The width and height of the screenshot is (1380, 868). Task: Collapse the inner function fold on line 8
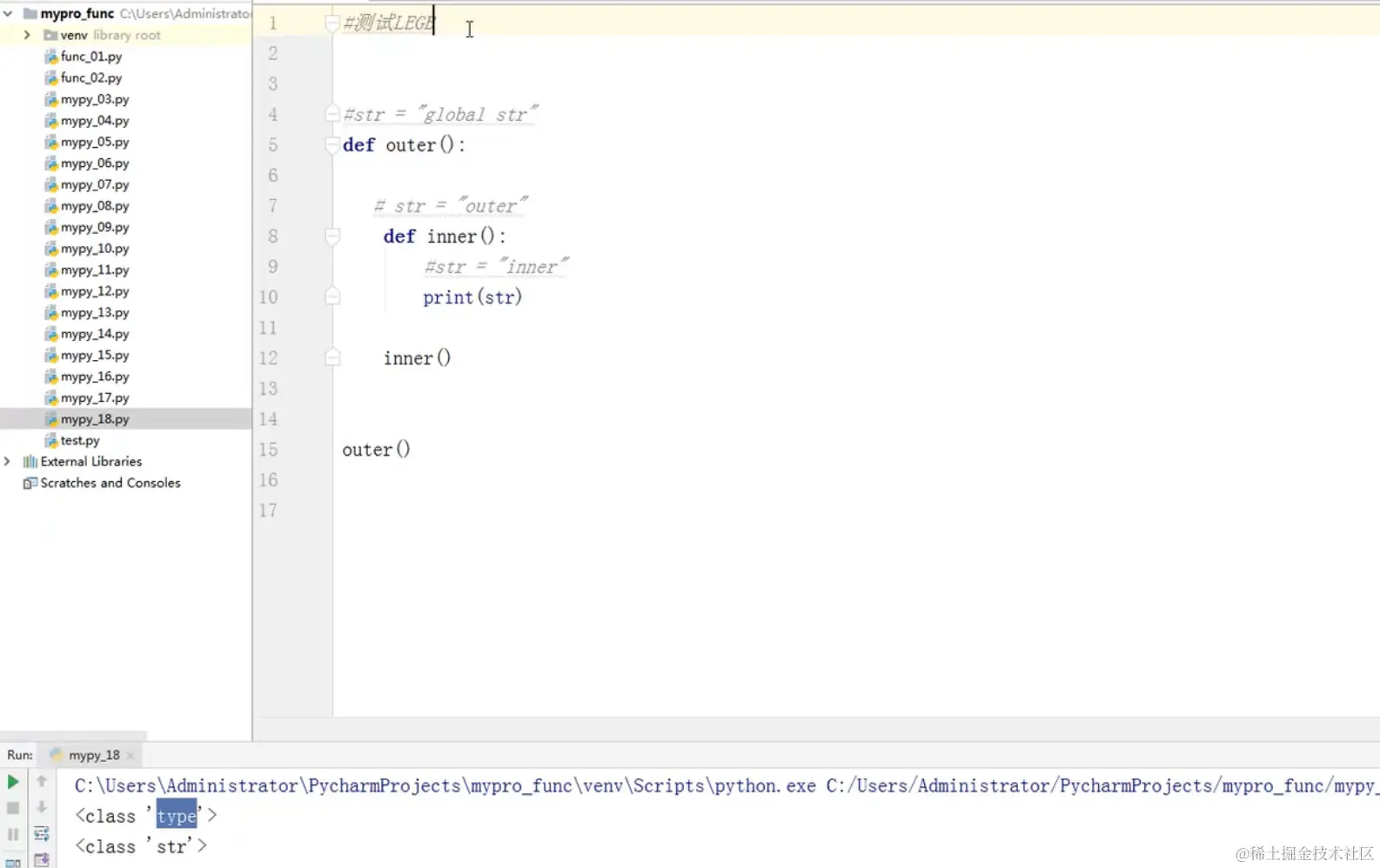[332, 236]
